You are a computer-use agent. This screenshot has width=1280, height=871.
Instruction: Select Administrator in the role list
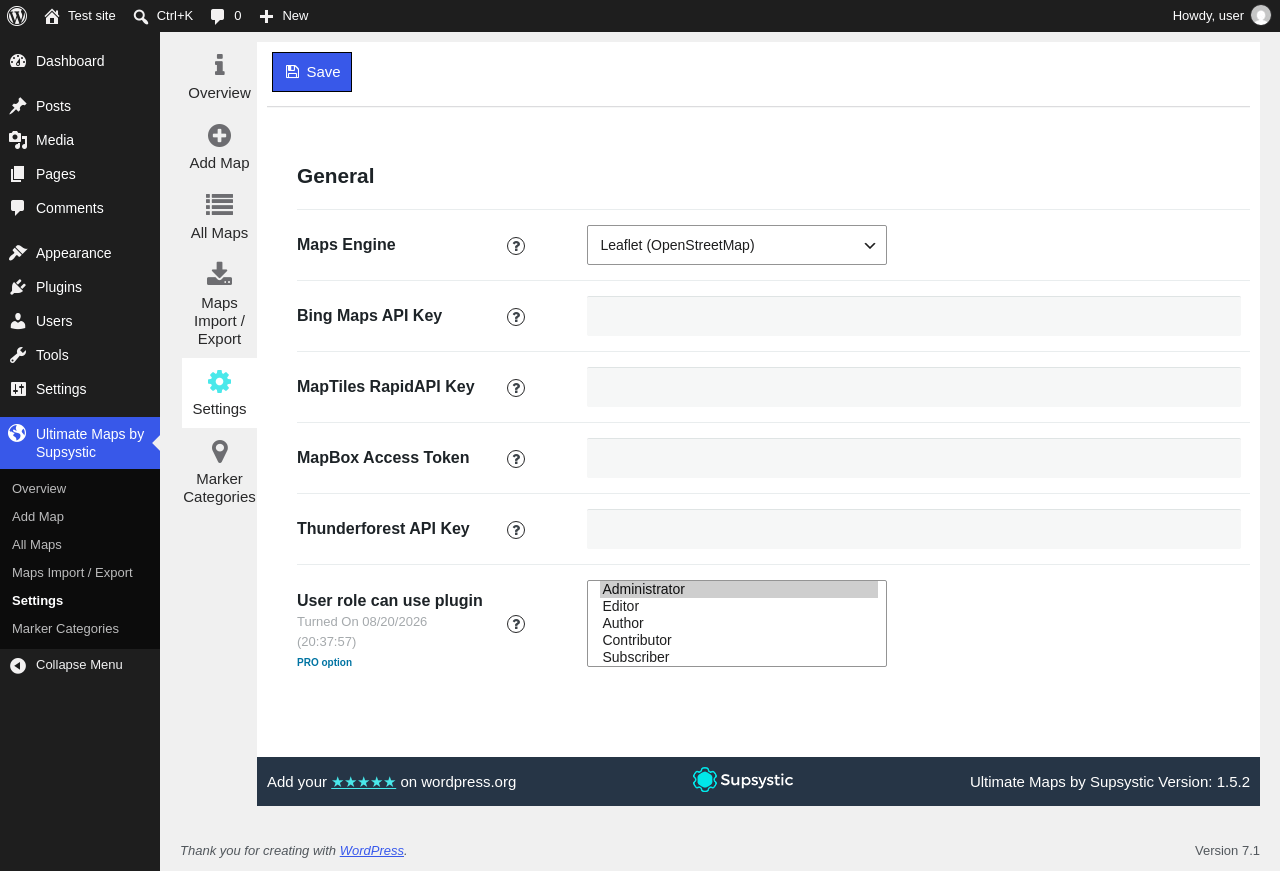(x=739, y=589)
